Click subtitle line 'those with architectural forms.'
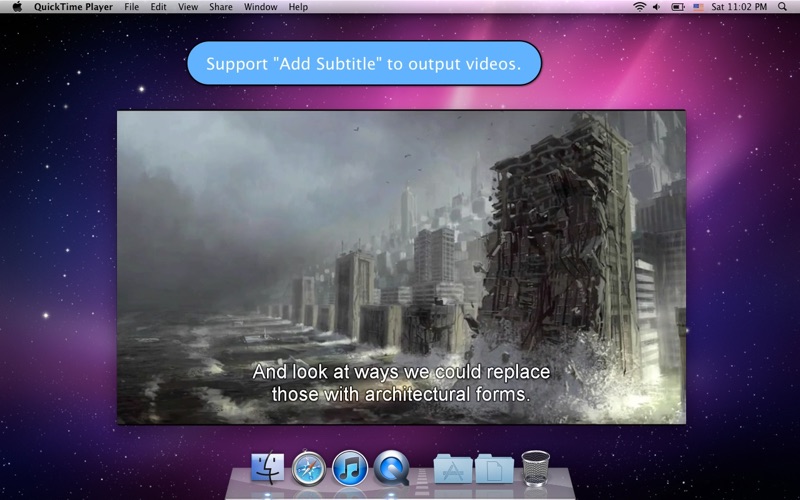 tap(401, 394)
